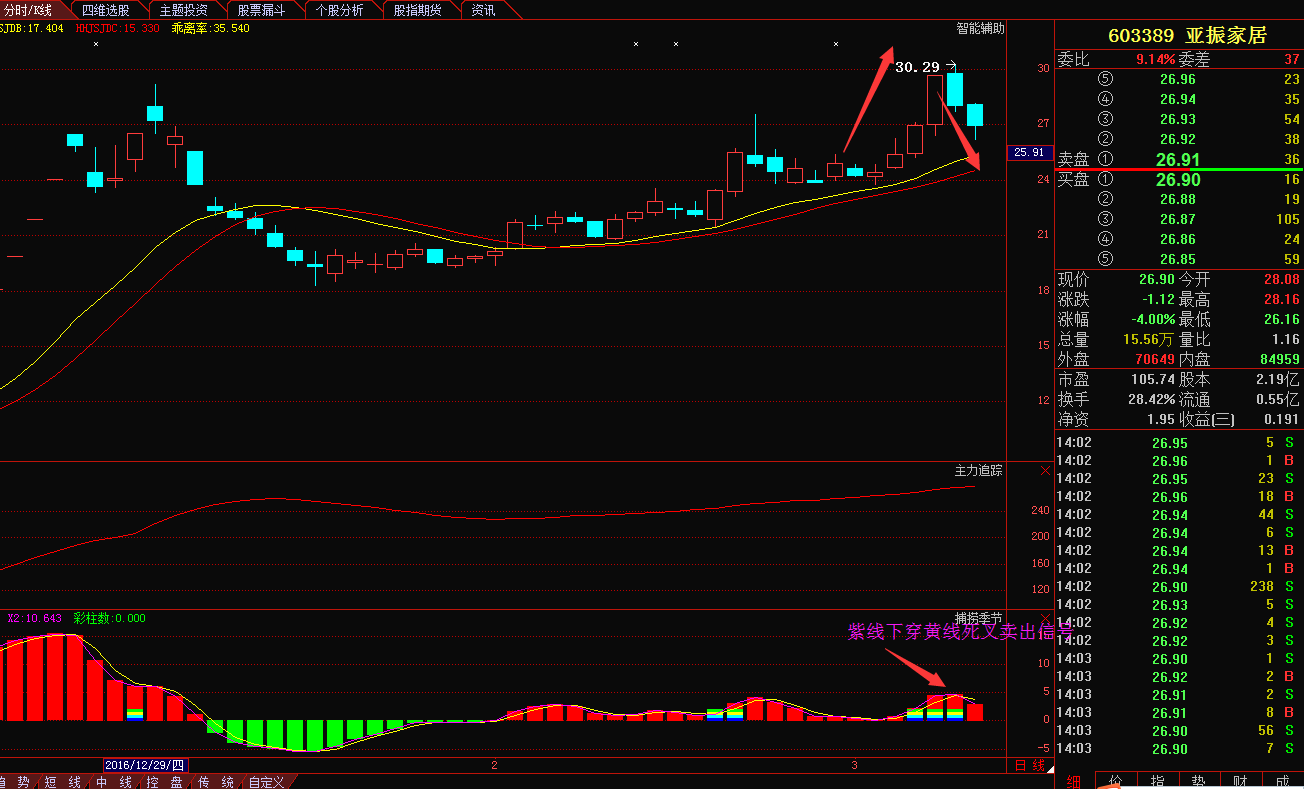Switch to the 财 tab in quote panel

[x=1240, y=781]
